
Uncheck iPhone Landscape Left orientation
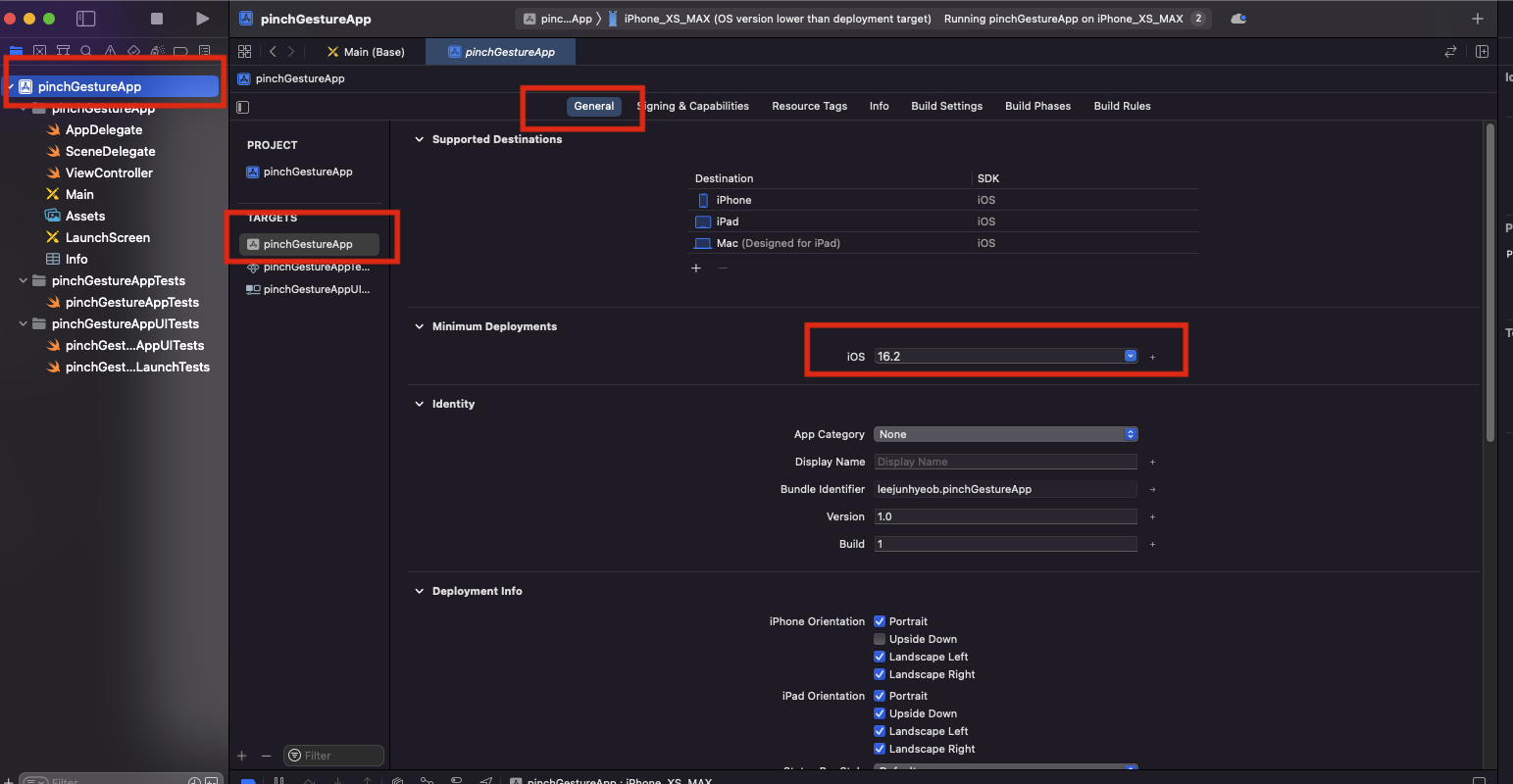point(880,657)
